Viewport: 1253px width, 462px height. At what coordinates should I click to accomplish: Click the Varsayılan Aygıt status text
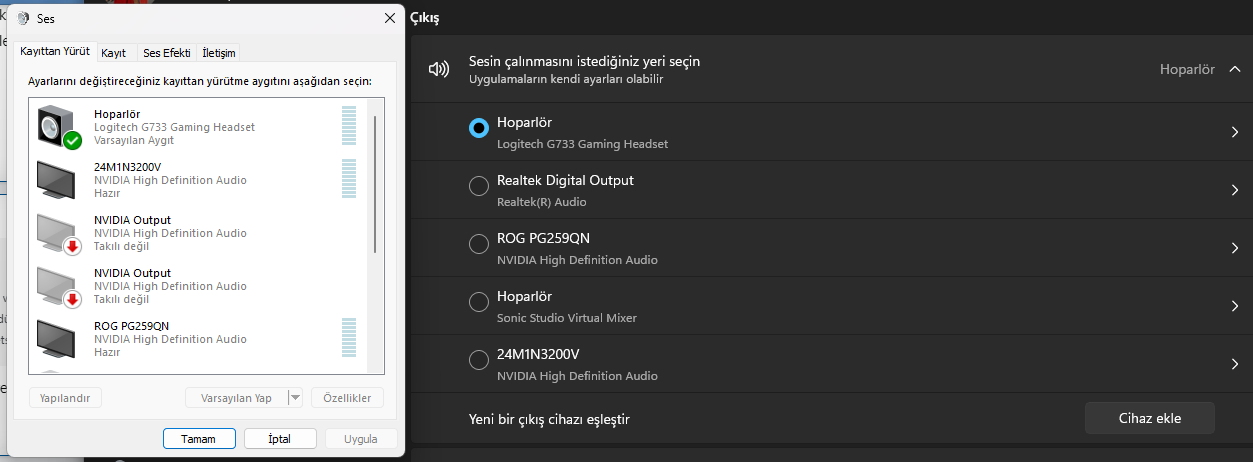click(134, 140)
